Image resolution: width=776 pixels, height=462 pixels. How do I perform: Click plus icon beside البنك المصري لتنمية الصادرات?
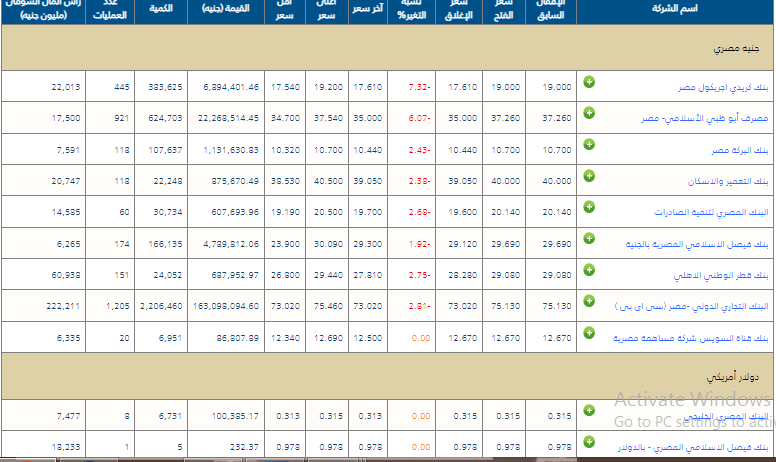click(x=589, y=208)
